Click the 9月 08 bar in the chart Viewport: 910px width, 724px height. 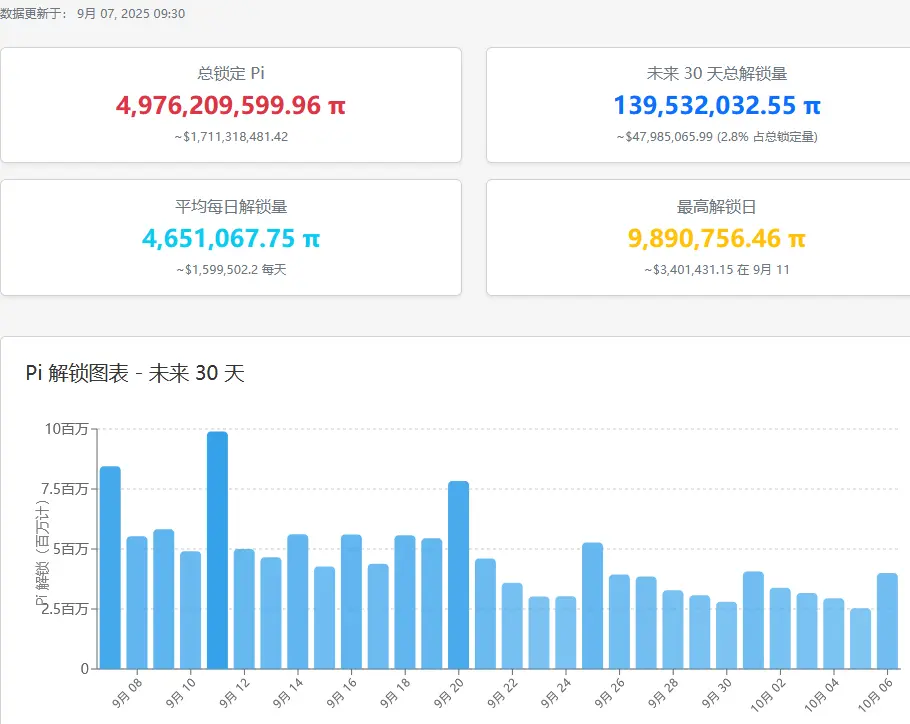[137, 603]
